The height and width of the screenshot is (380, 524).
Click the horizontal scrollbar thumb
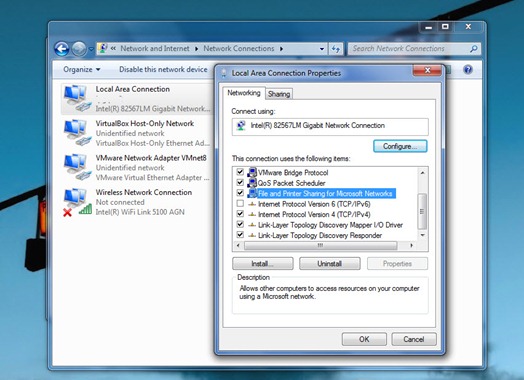(320, 246)
